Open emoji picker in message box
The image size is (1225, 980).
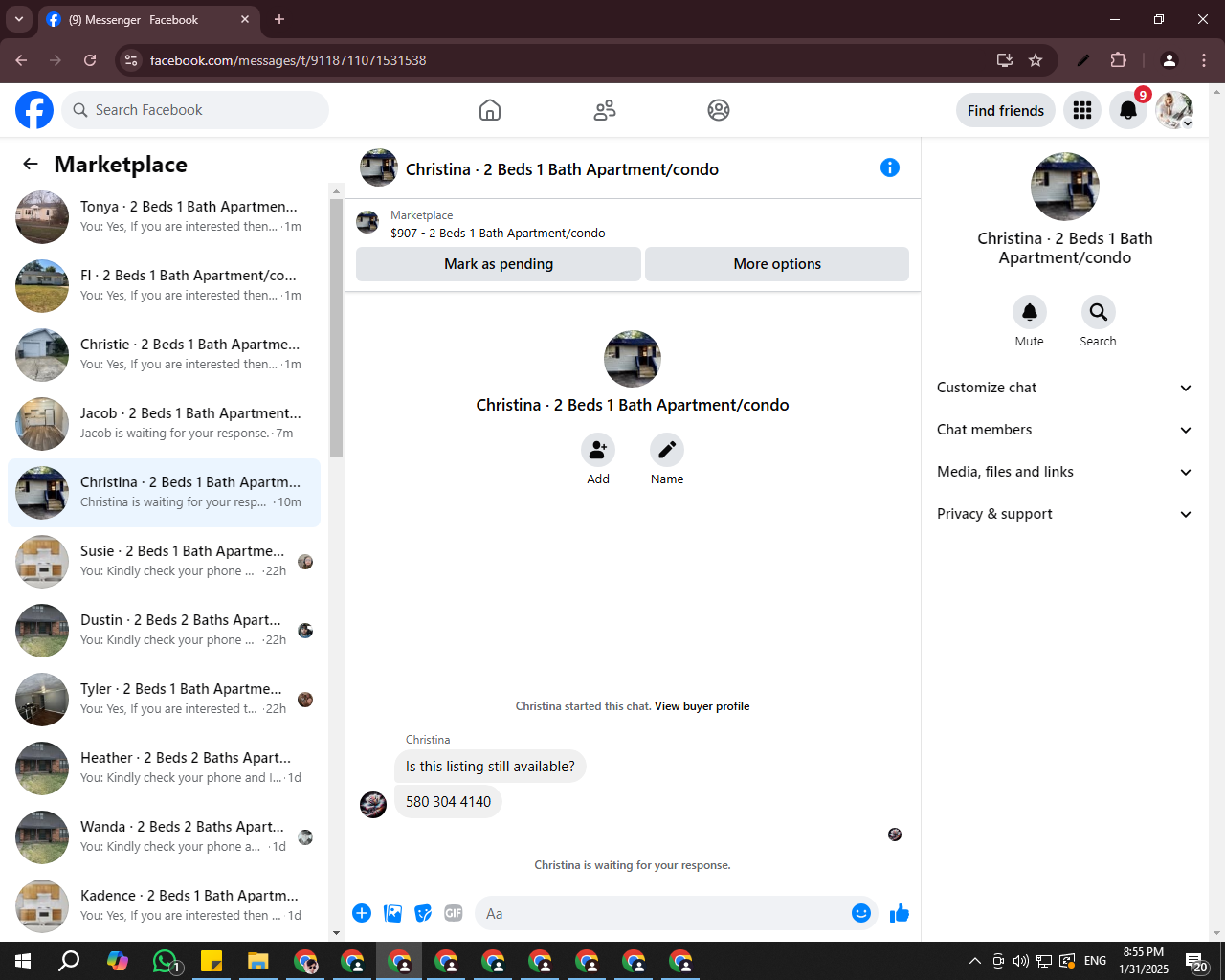click(x=861, y=913)
